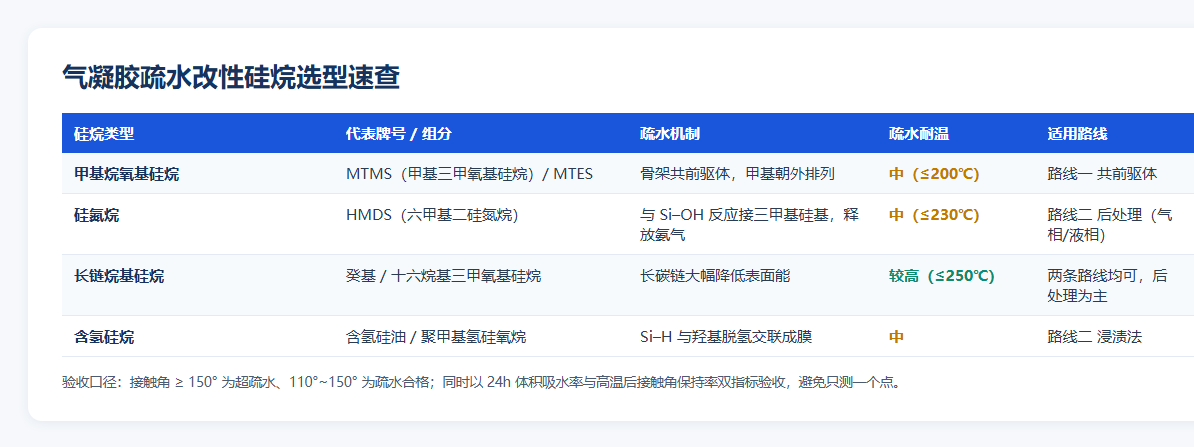Select the 硅氮烷 row label
The image size is (1194, 447).
97,215
